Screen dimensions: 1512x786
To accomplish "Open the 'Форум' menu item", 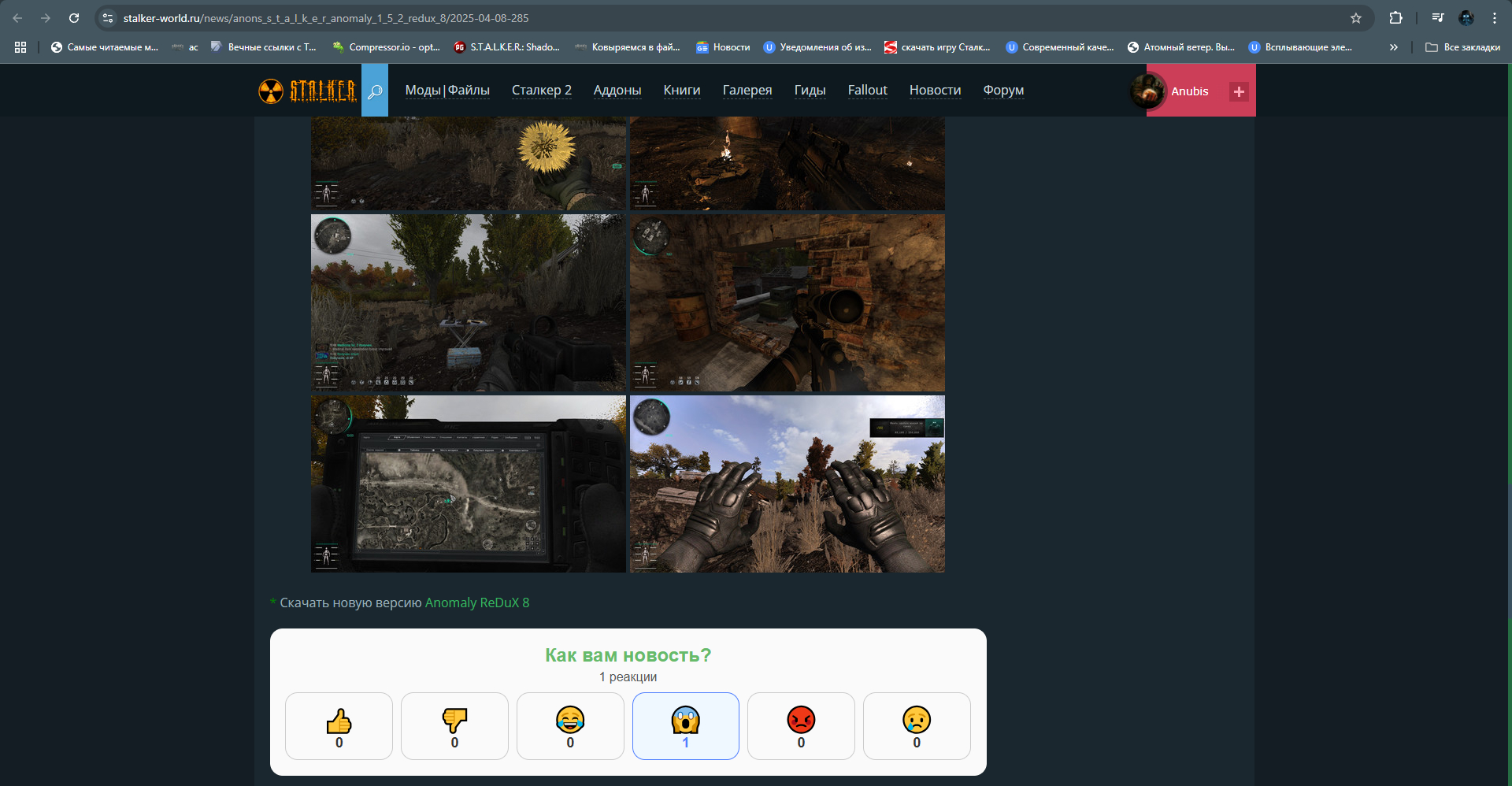I will coord(1003,91).
